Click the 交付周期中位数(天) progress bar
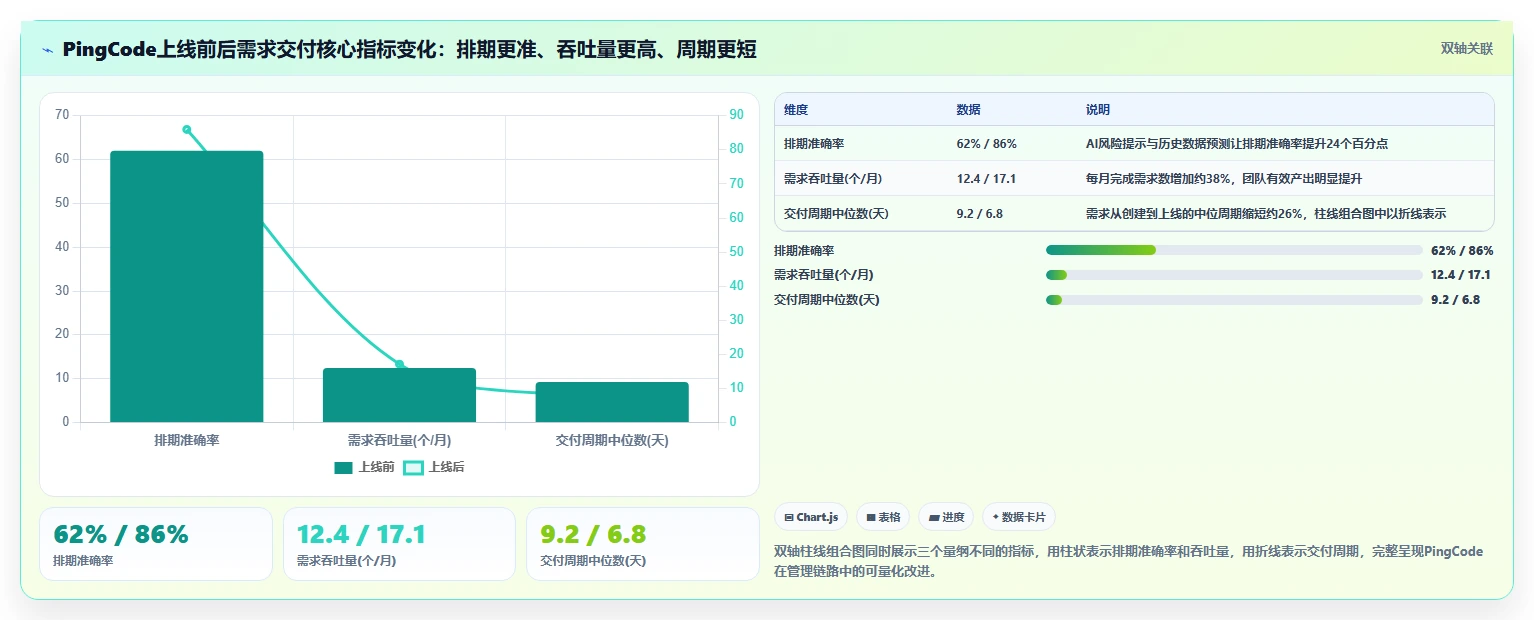The image size is (1534, 620). [x=1234, y=300]
